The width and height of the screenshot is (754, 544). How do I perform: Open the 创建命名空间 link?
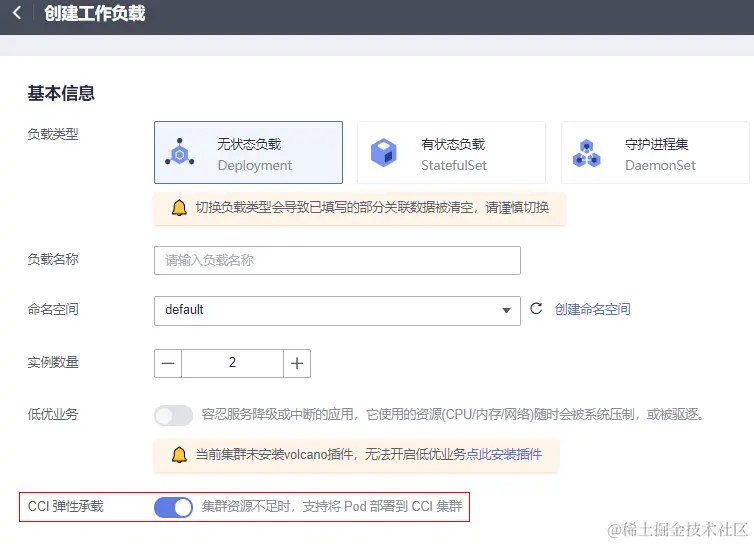pos(592,309)
